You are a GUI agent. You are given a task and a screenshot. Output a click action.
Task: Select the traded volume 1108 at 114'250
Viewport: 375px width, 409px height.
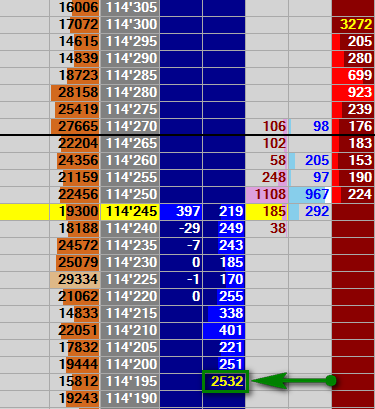(267, 194)
